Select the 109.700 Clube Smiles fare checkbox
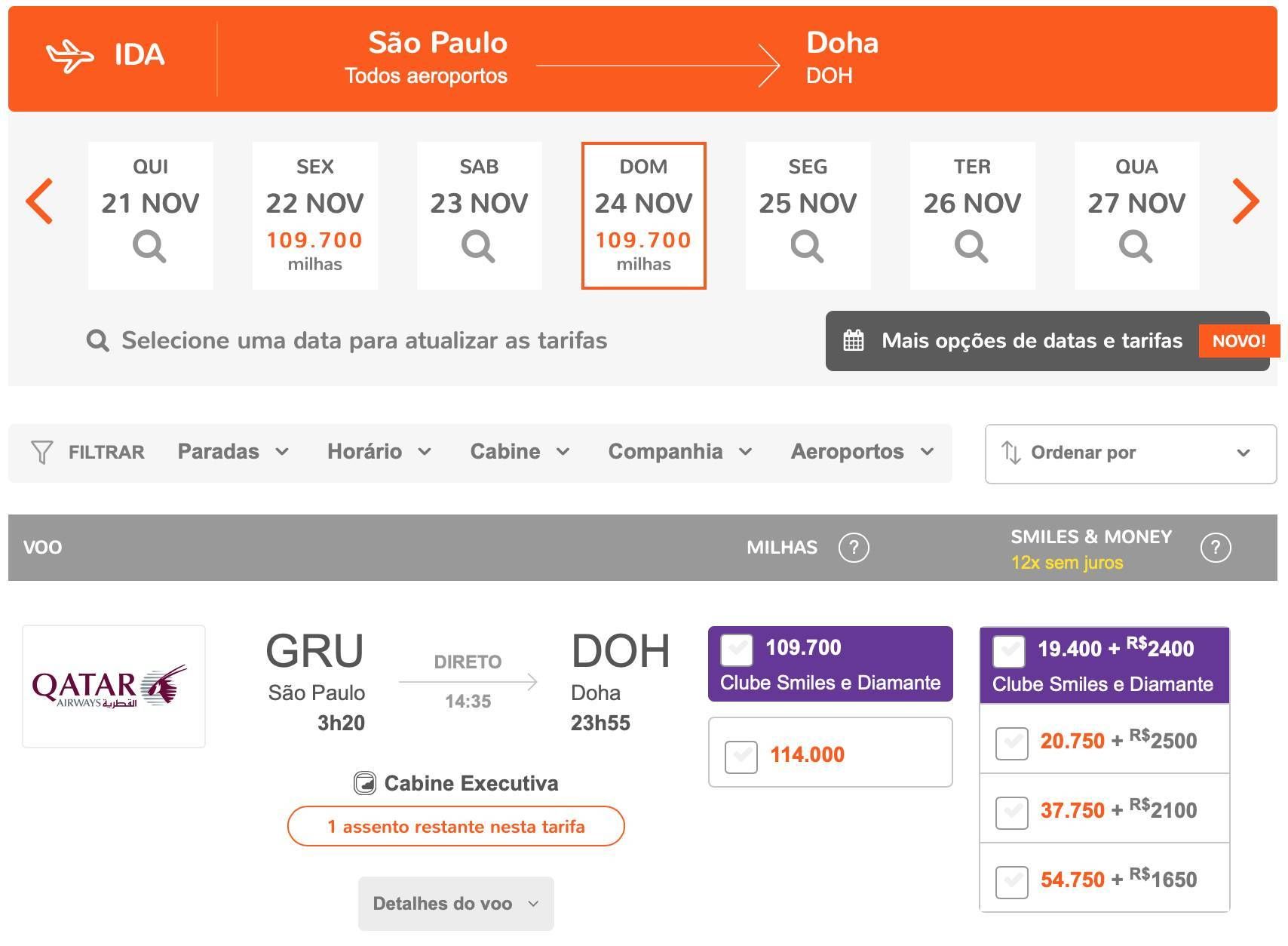1288x946 pixels. 737,650
